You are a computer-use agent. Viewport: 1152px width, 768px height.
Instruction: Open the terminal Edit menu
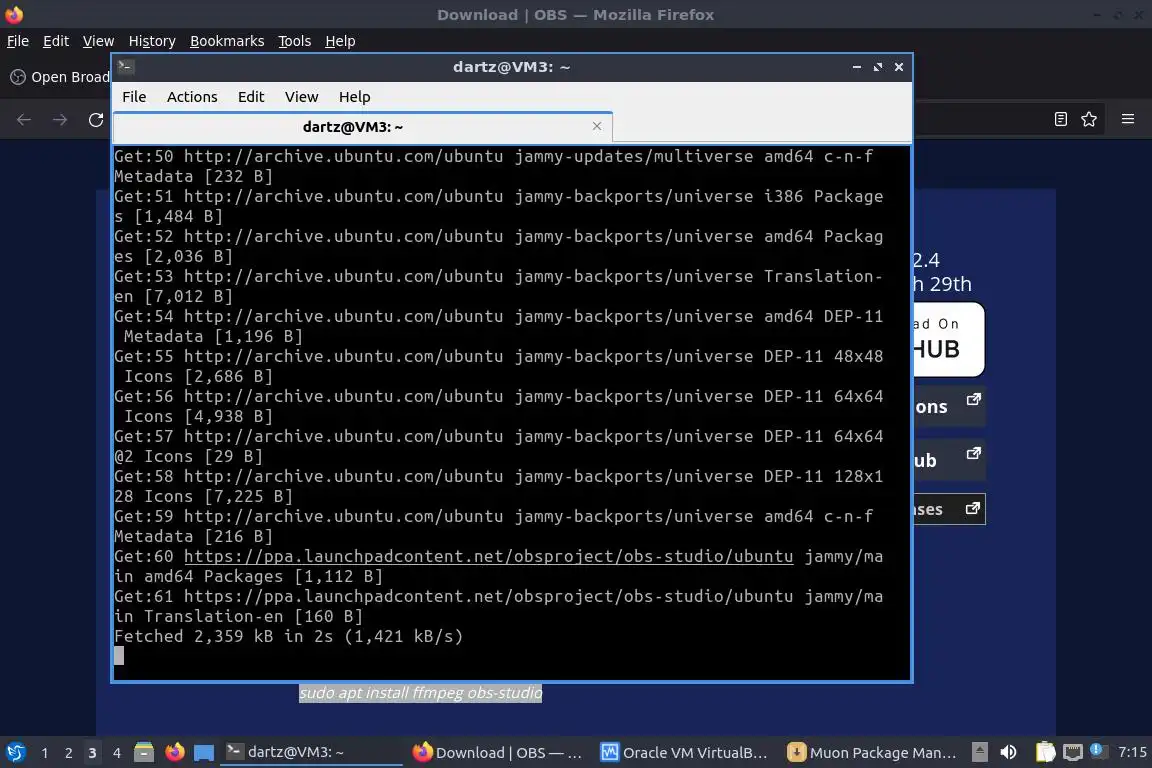251,97
